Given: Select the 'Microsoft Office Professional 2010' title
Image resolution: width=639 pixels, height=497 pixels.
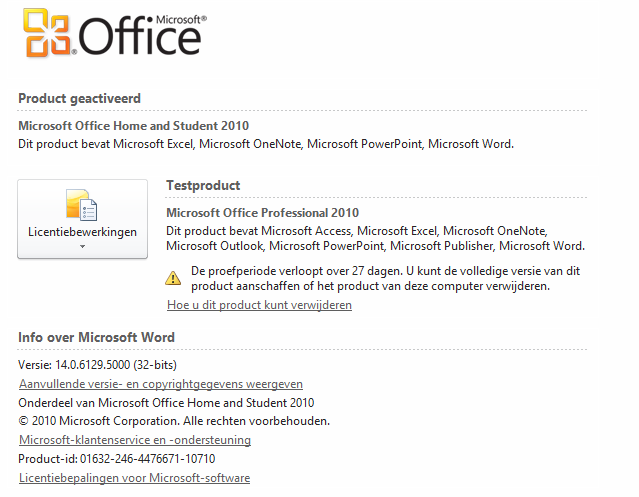Looking at the screenshot, I should coord(262,212).
